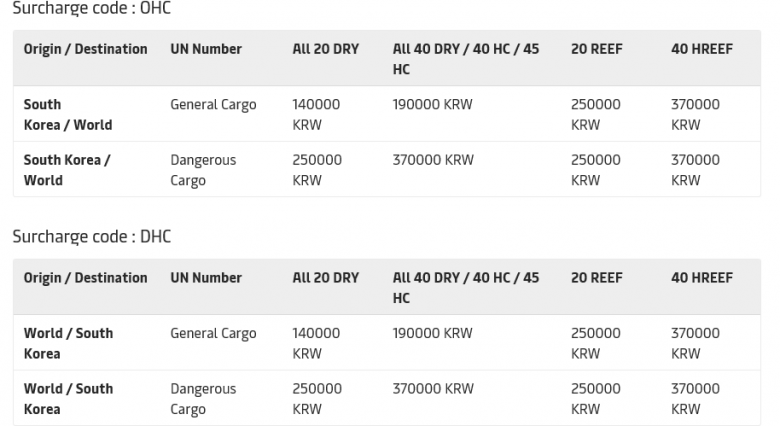Click OHC table 'UN Number' column header
780x426 pixels.
(206, 49)
